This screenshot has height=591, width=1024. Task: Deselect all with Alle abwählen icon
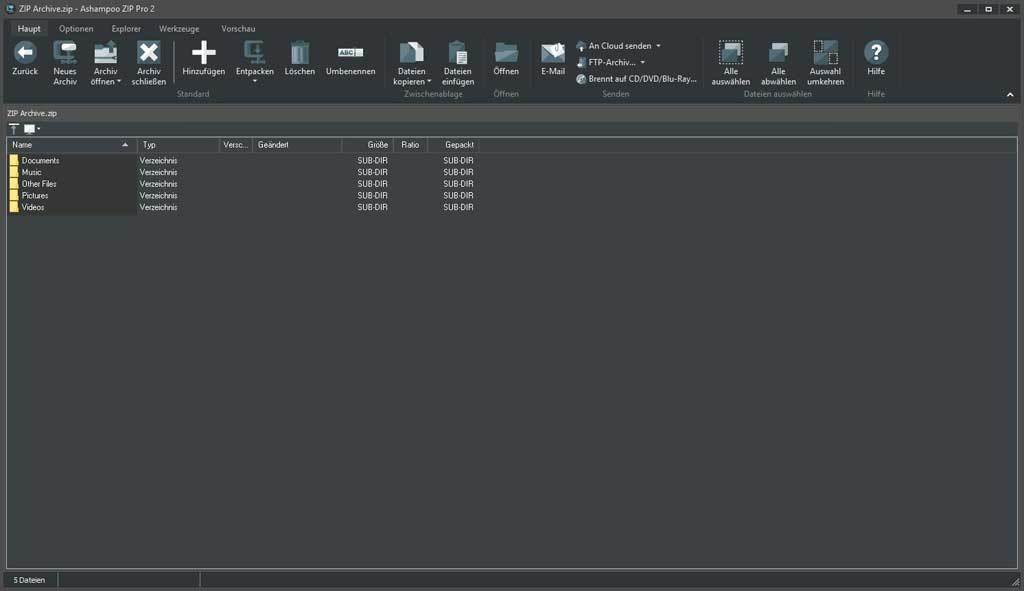778,52
